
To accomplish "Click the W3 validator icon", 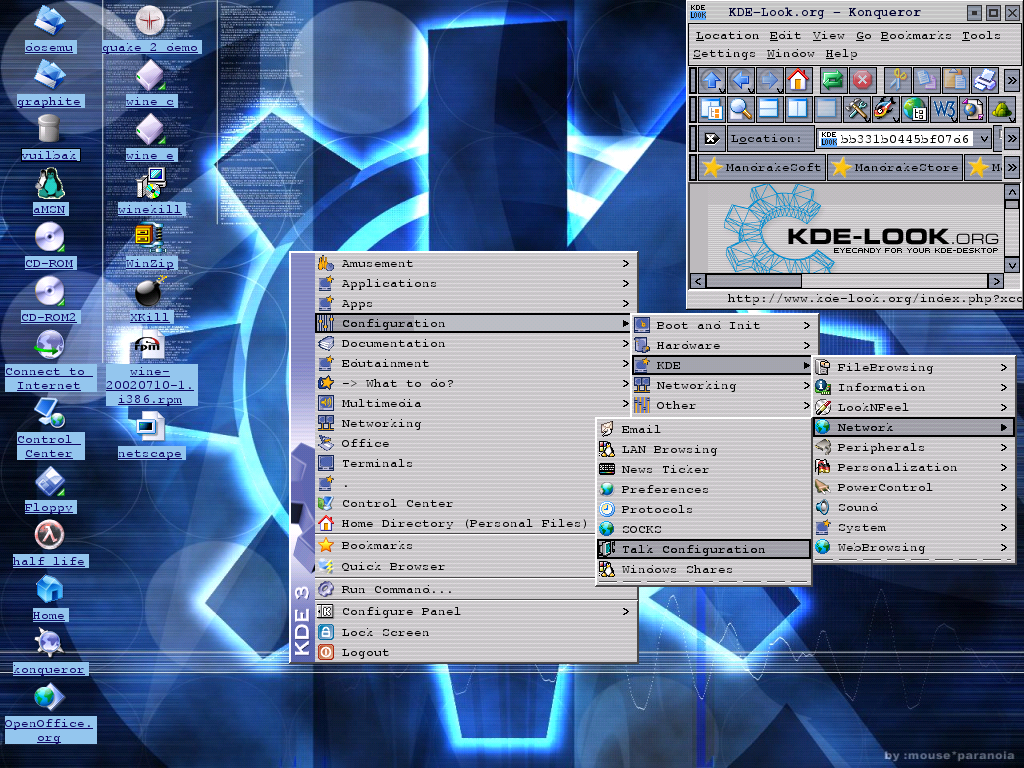I will pos(943,109).
